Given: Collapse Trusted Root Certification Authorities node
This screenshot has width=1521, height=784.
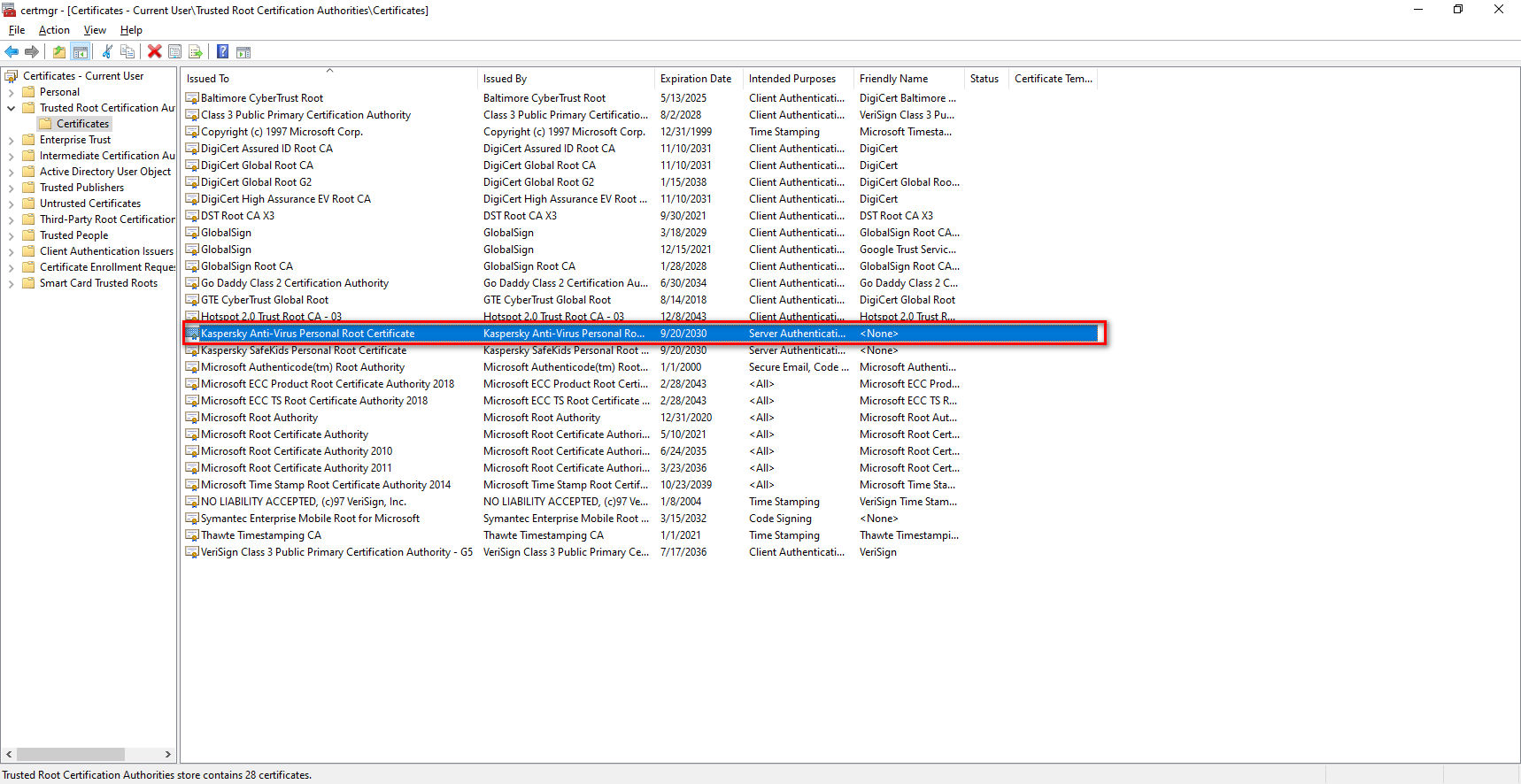Looking at the screenshot, I should click(11, 108).
